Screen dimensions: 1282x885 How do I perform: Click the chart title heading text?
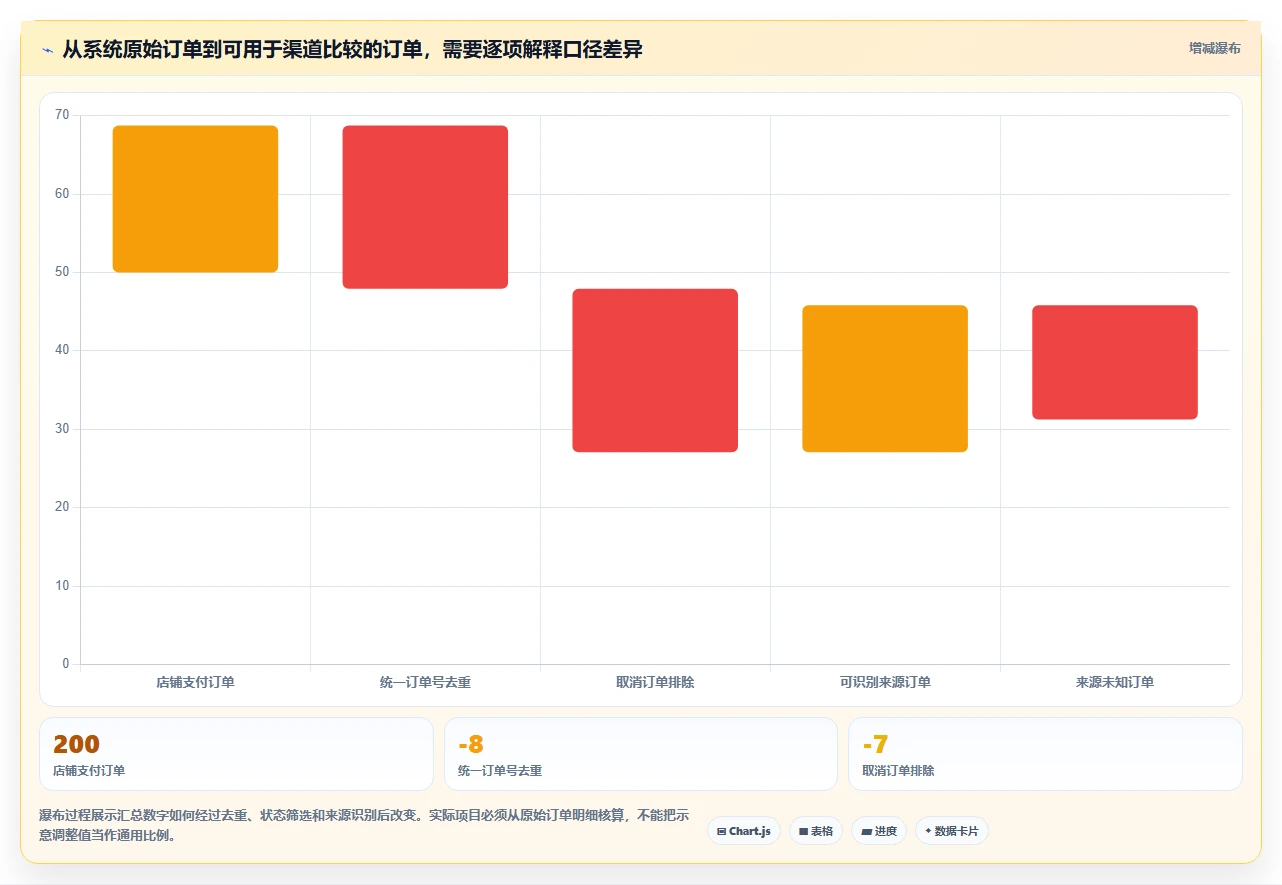352,49
